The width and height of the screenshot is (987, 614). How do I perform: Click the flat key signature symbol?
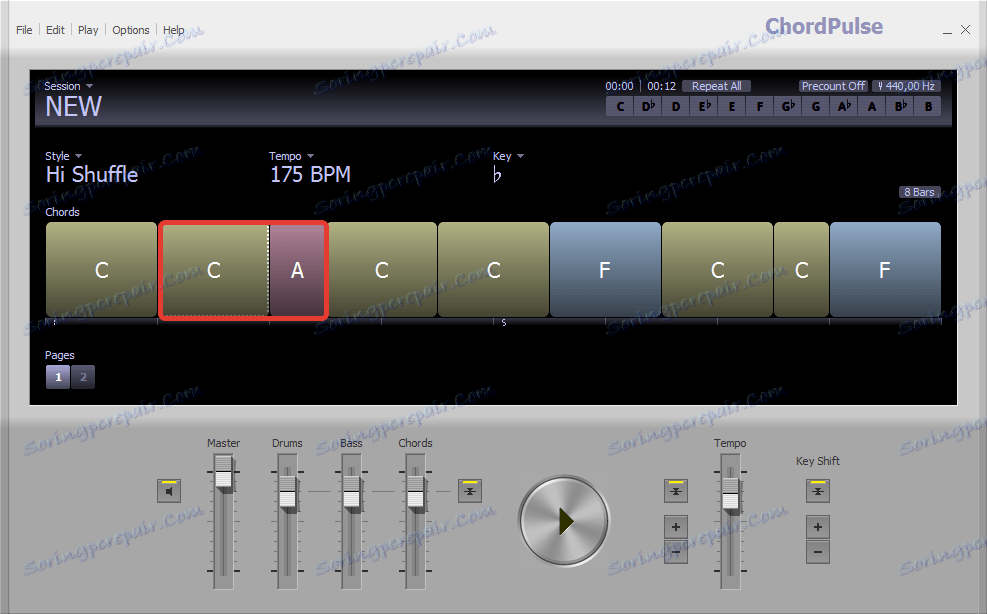pos(497,174)
